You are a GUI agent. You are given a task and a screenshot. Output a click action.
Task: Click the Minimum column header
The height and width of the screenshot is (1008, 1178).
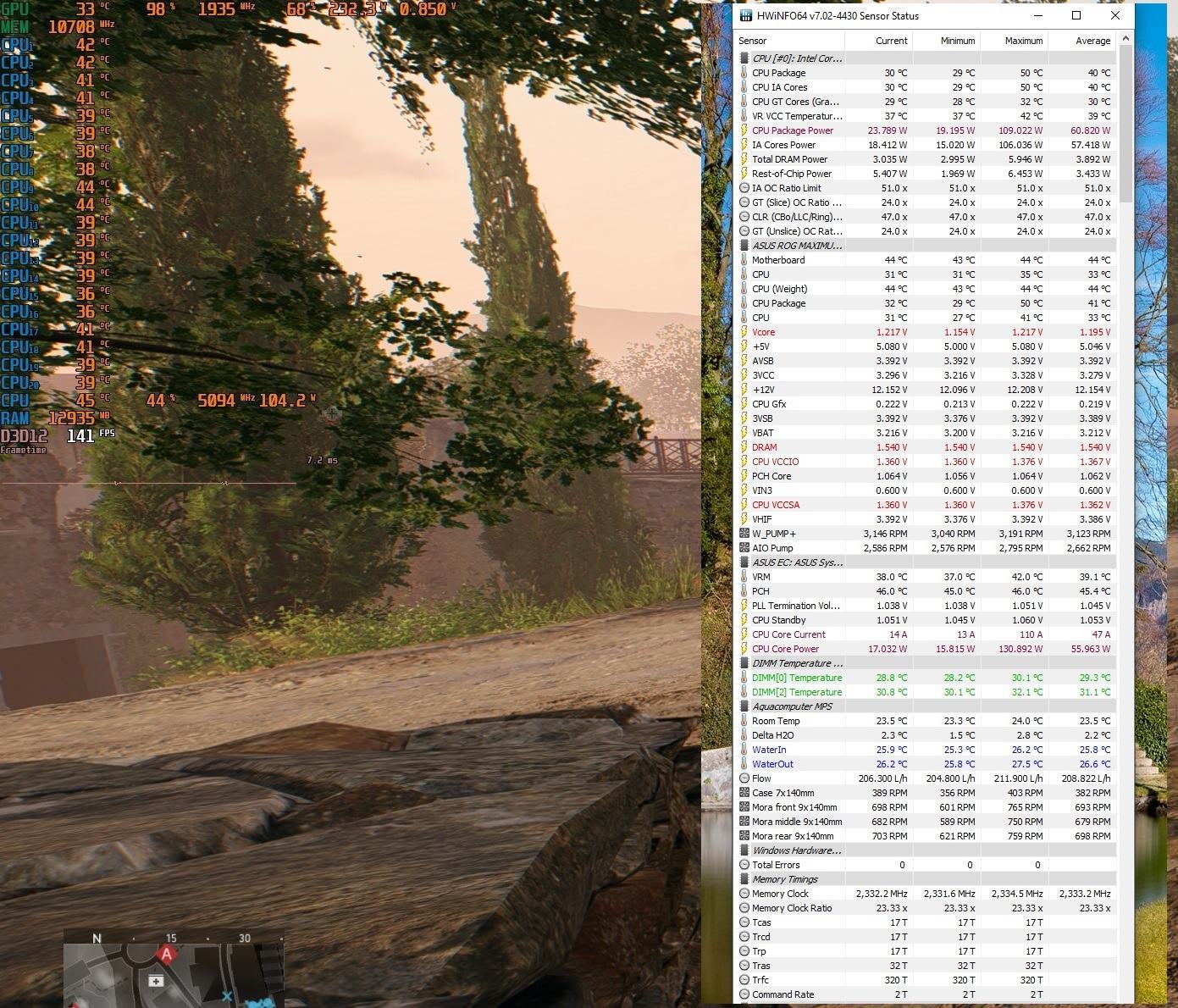tap(946, 41)
